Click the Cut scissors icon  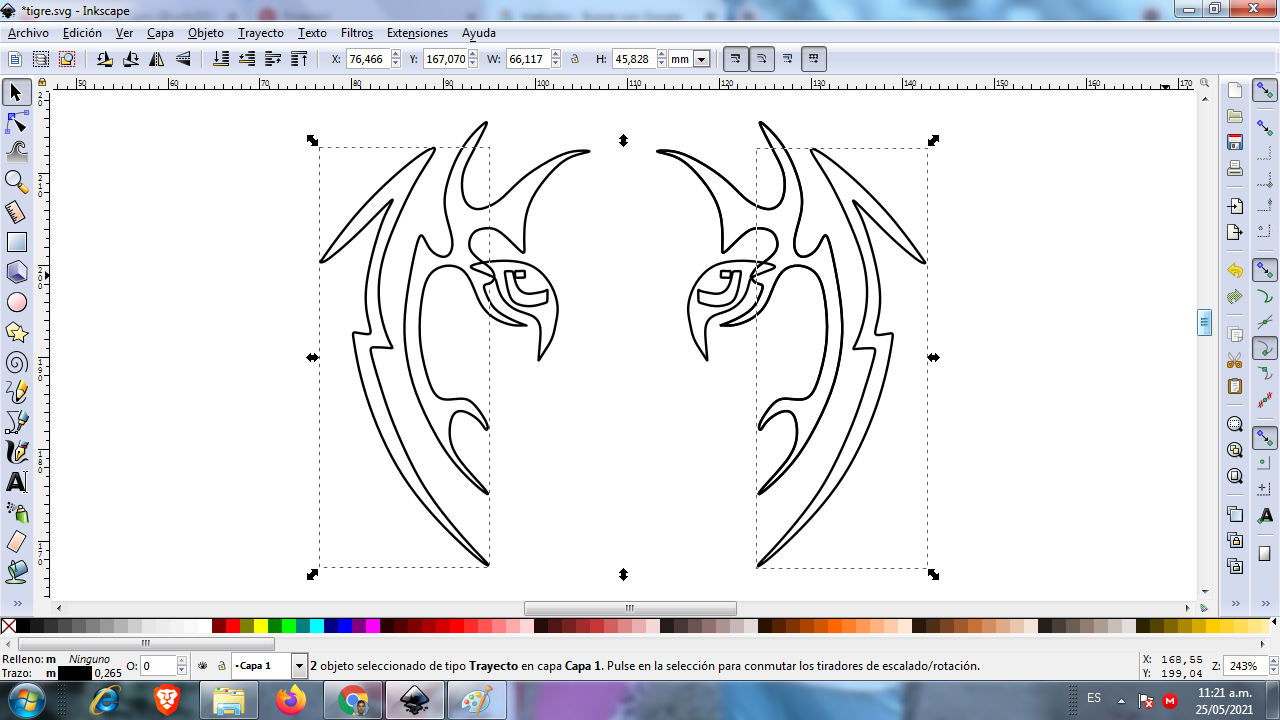(1235, 360)
